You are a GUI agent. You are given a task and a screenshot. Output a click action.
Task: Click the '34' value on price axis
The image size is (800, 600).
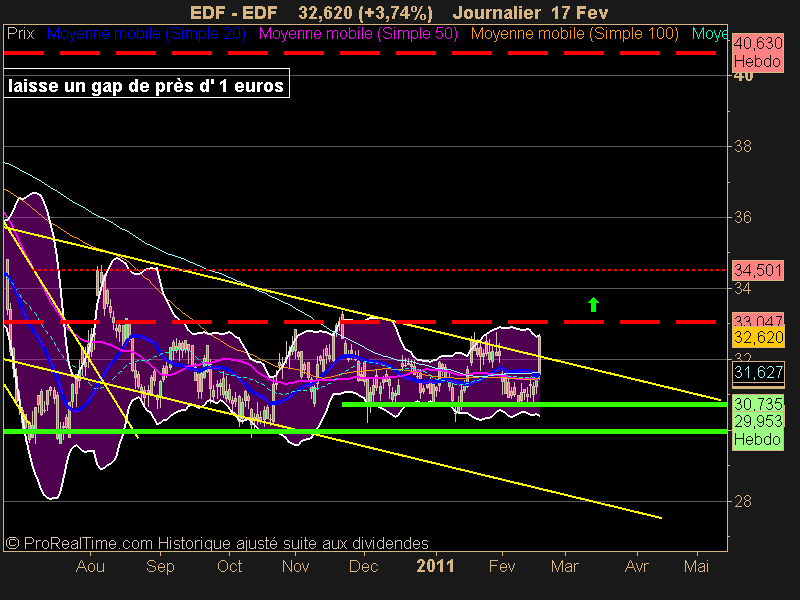(x=743, y=289)
